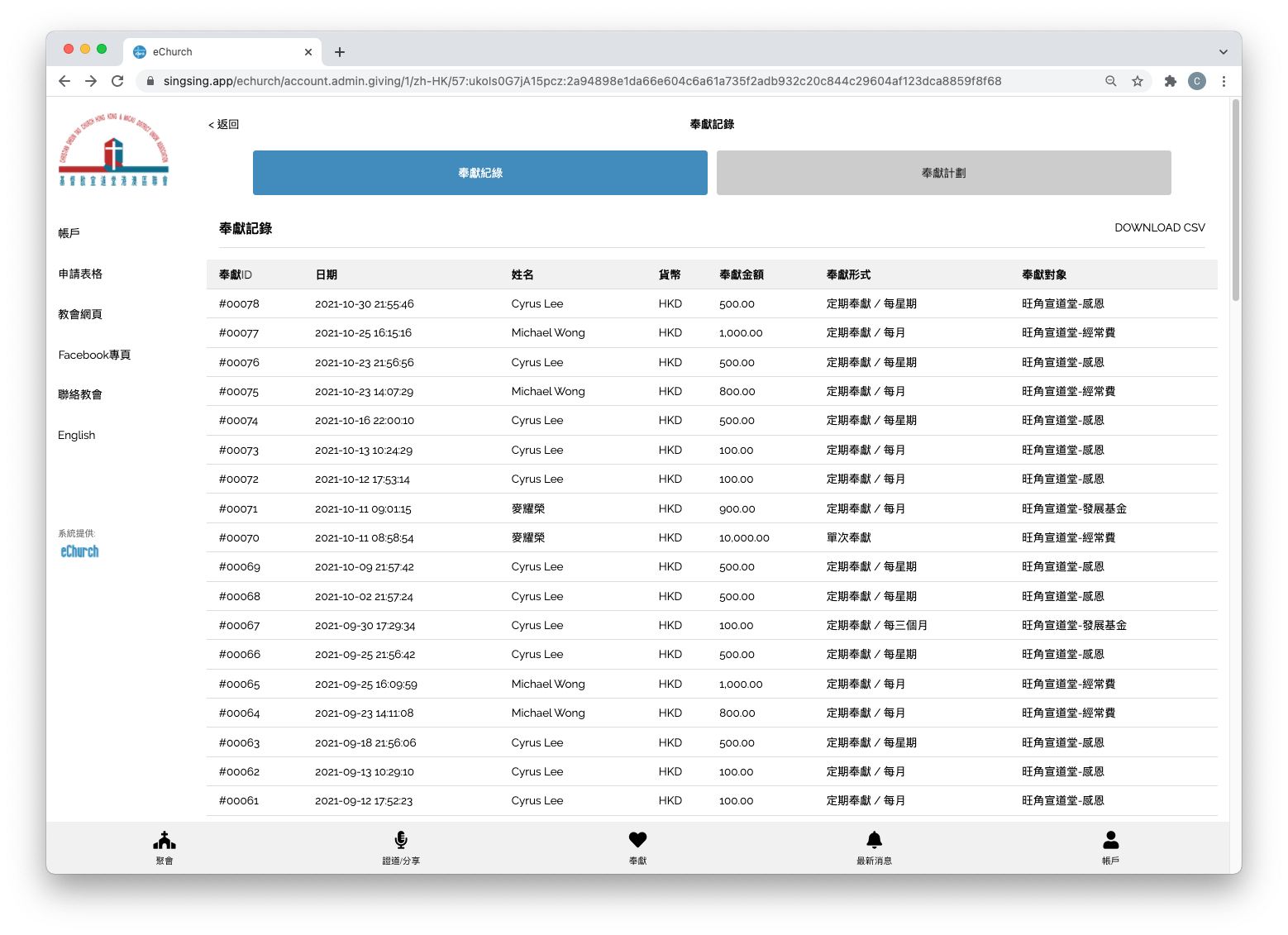The height and width of the screenshot is (935, 1288).
Task: Reload the page
Action: (x=117, y=81)
